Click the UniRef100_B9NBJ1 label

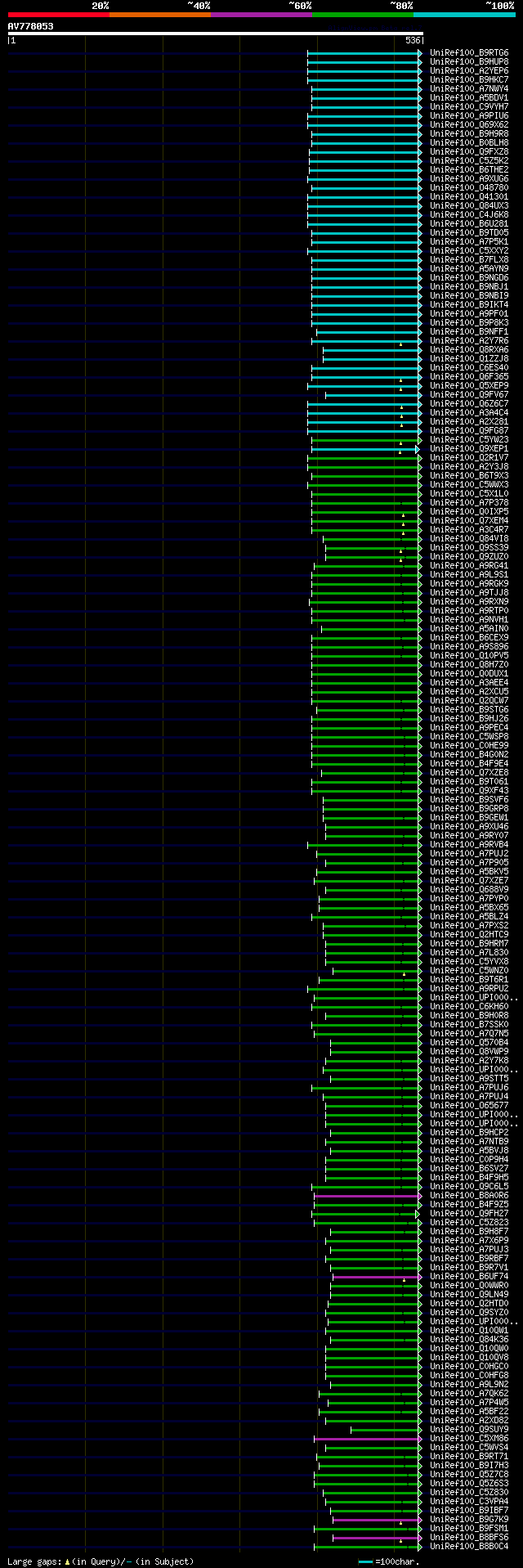pyautogui.click(x=469, y=287)
